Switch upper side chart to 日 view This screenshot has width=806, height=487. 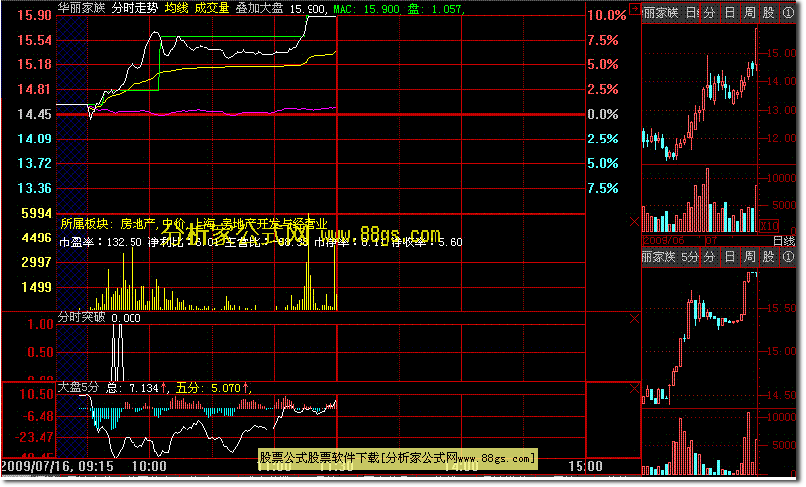pos(730,13)
